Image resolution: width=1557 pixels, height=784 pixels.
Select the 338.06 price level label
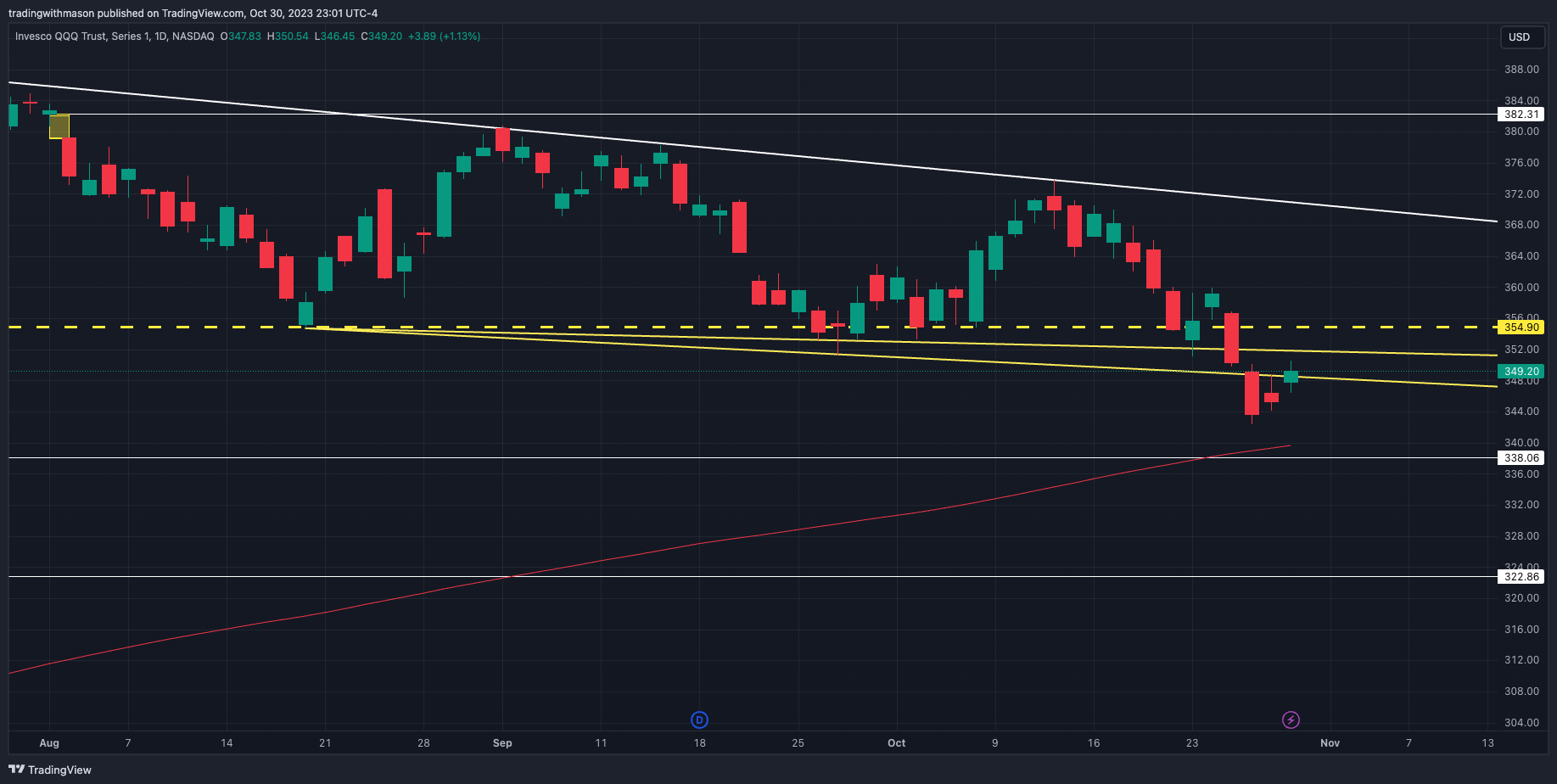[x=1521, y=458]
